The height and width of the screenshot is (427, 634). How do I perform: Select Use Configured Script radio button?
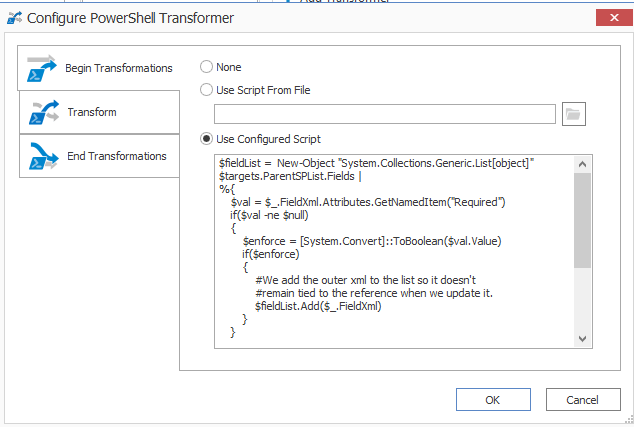(207, 138)
